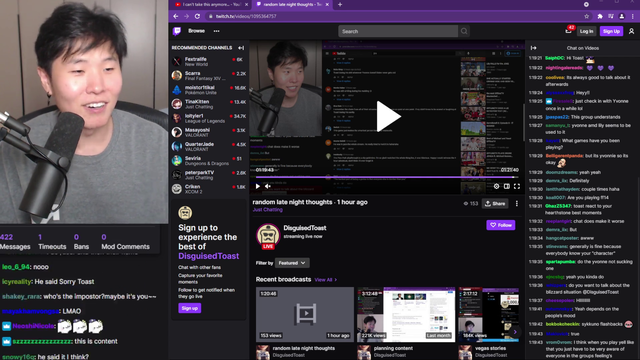This screenshot has height=360, width=640.
Task: Close the random late night thoughts tab
Action: 327,4
